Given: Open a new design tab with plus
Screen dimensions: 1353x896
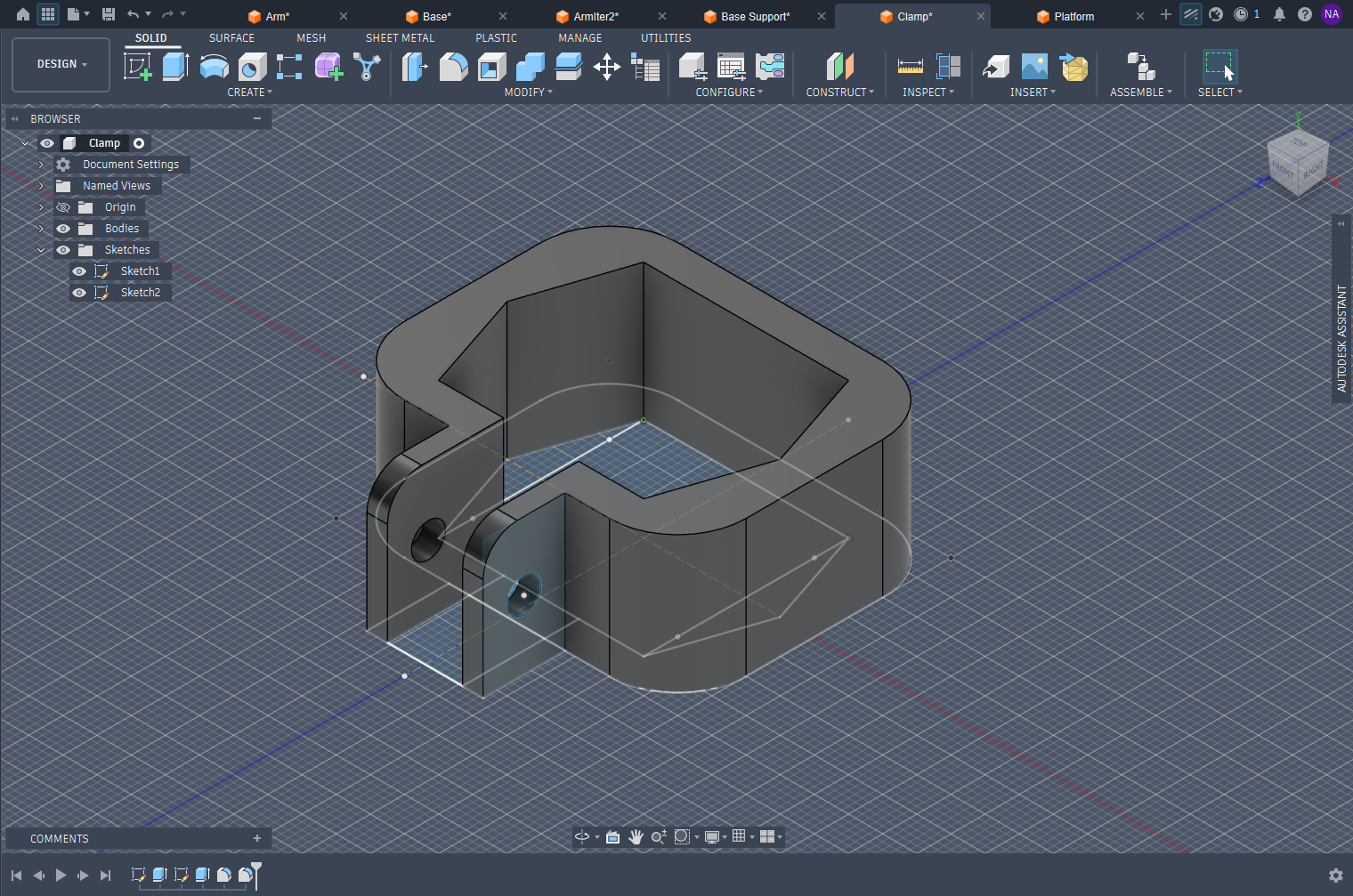Looking at the screenshot, I should (x=1166, y=14).
